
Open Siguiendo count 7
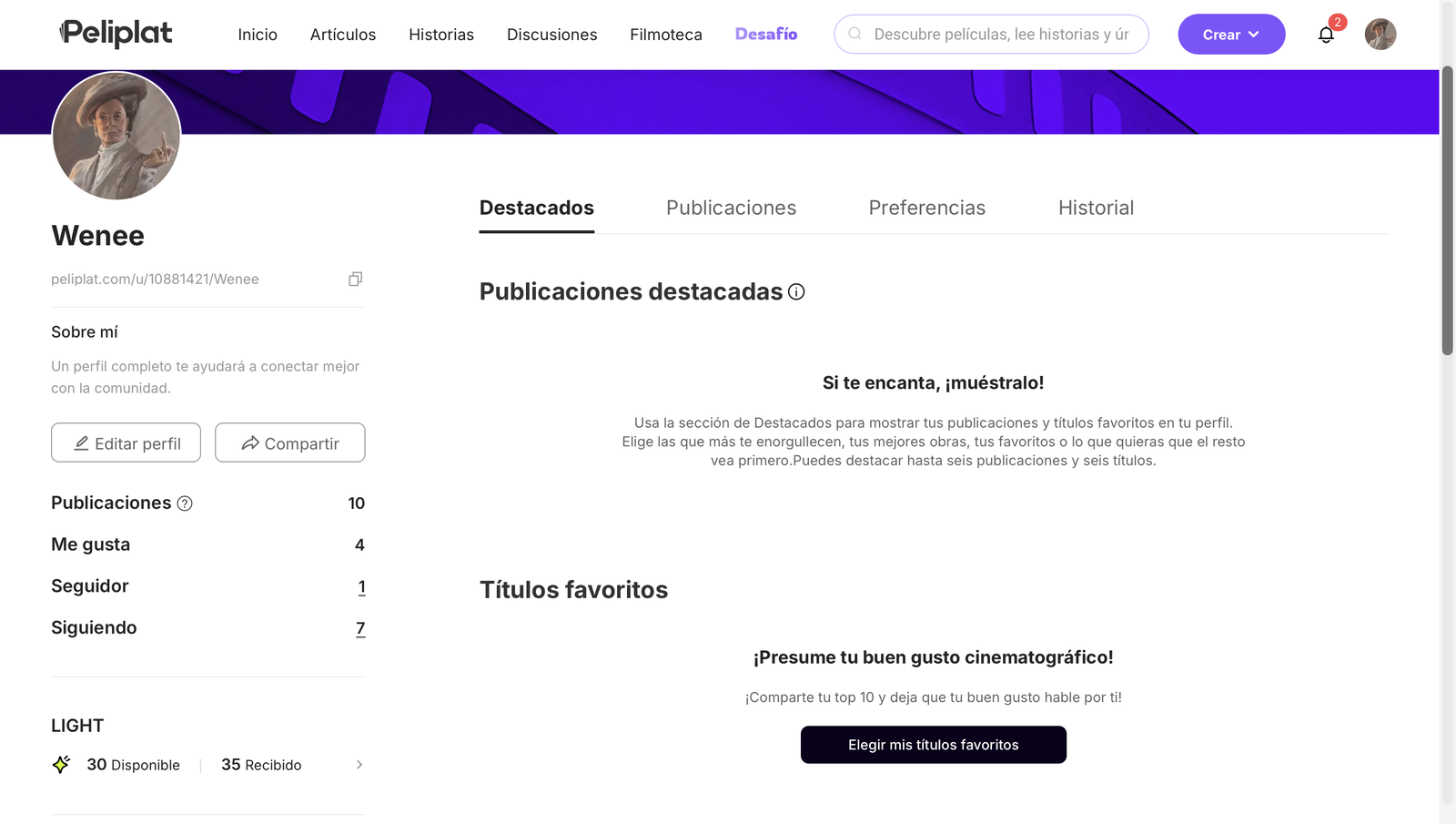click(360, 628)
